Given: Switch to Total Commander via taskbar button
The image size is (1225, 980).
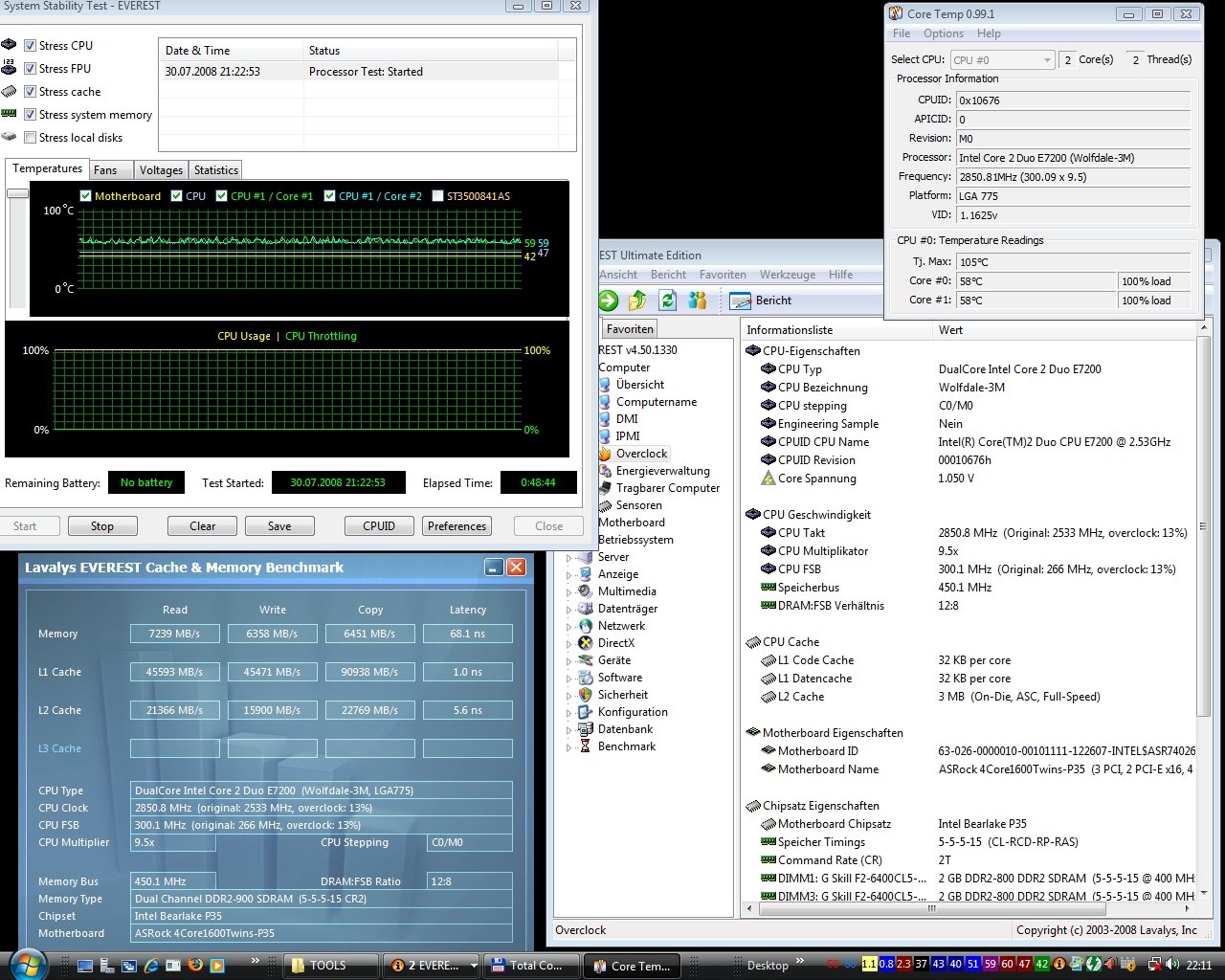Looking at the screenshot, I should point(531,965).
